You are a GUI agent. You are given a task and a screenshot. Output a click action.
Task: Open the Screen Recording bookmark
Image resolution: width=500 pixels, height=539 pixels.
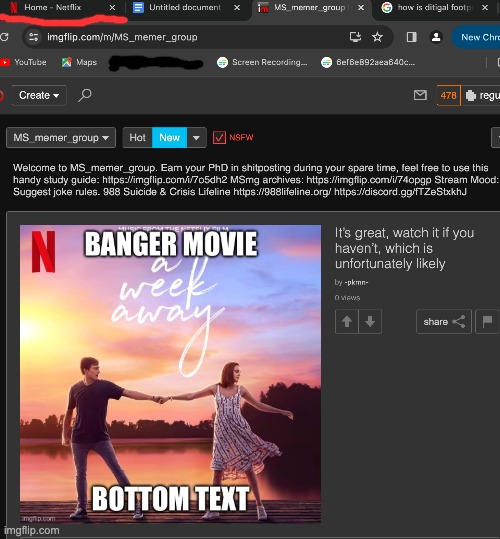[x=262, y=62]
